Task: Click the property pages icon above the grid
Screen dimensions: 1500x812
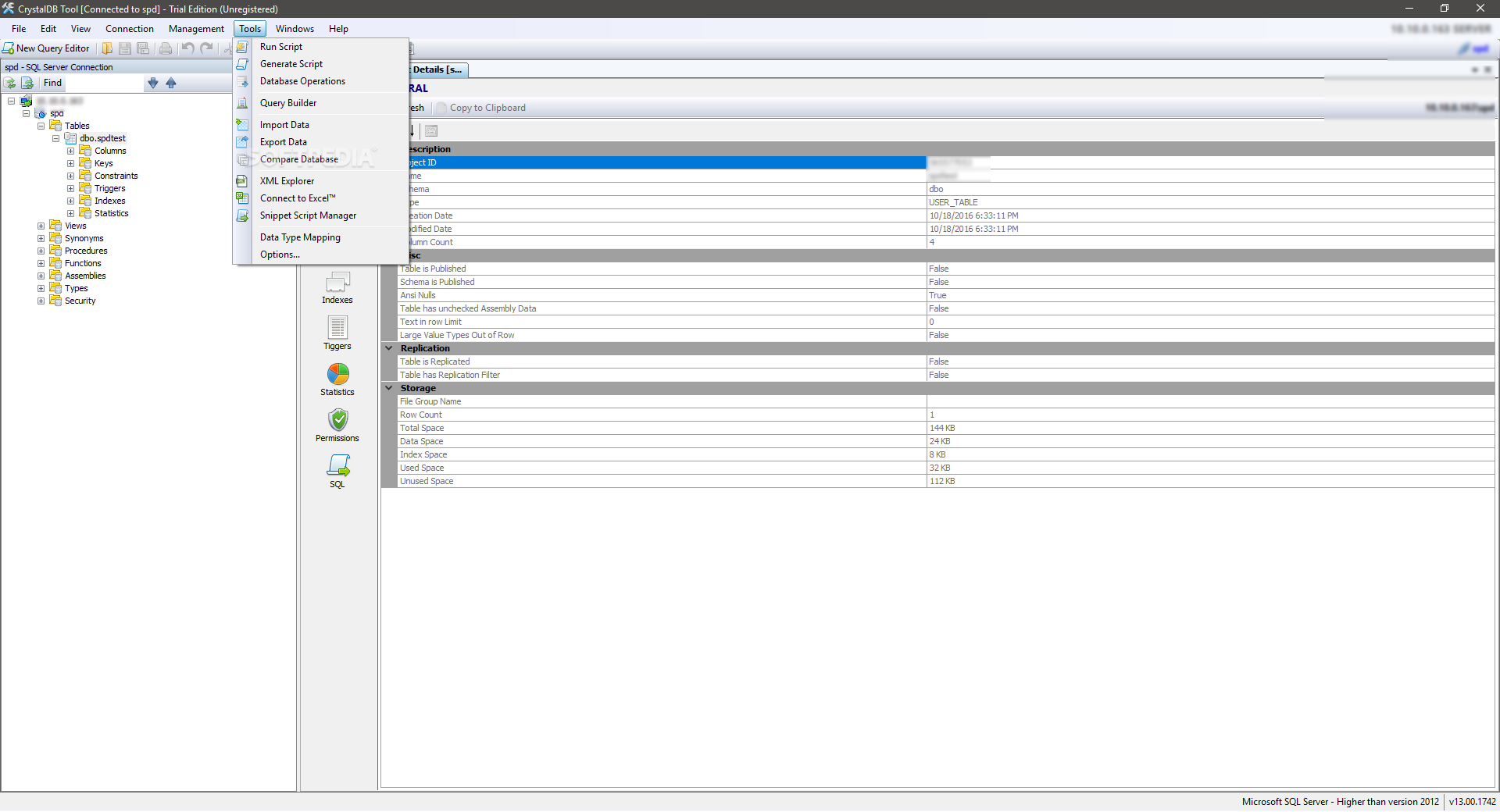Action: pos(431,131)
